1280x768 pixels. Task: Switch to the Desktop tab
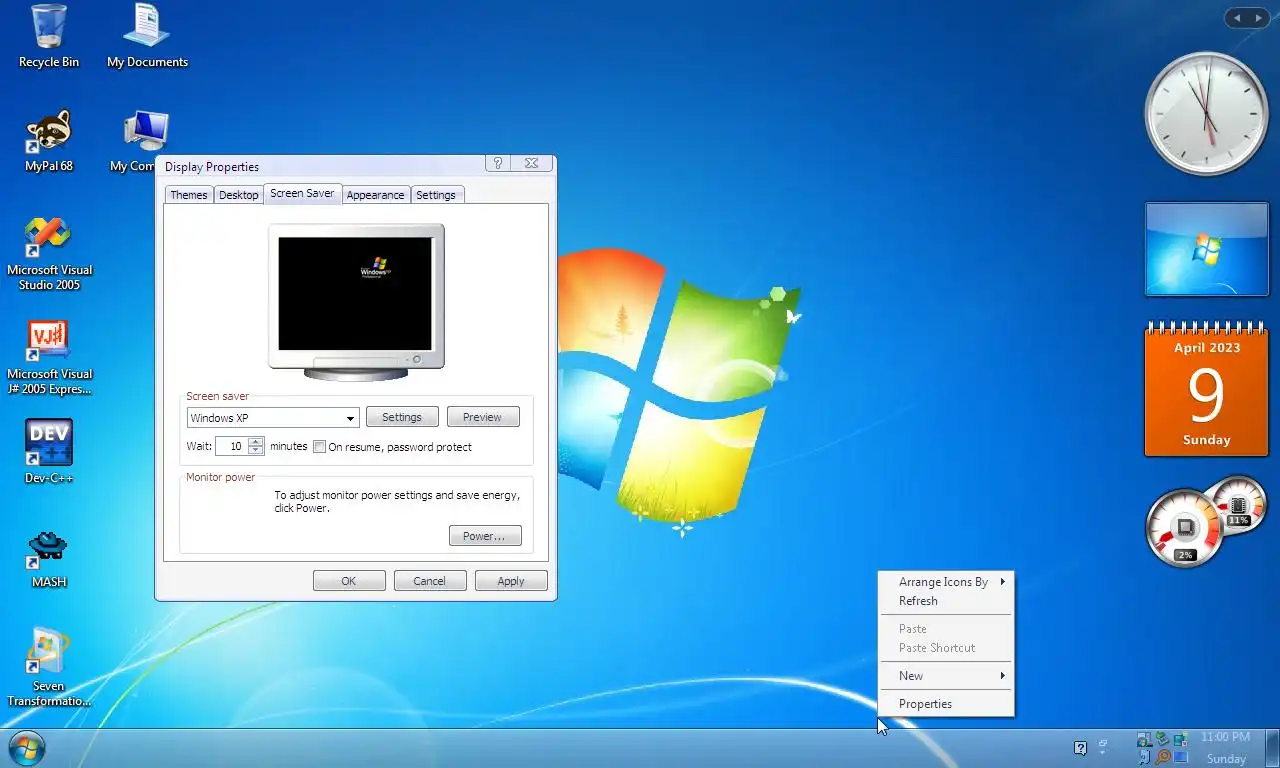(239, 195)
